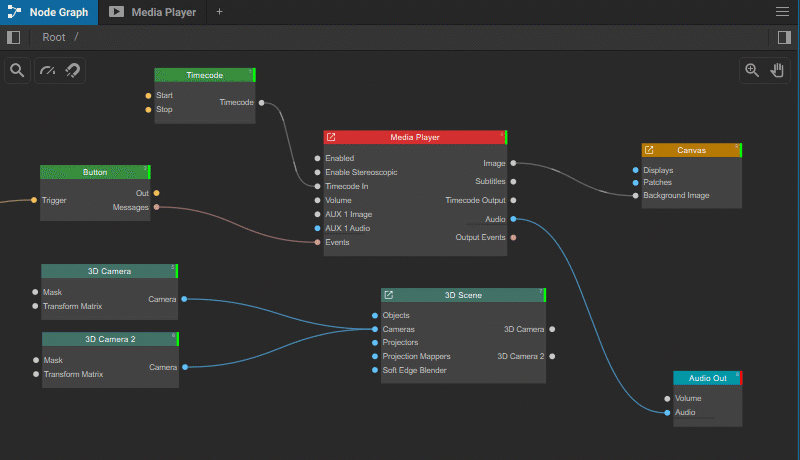The height and width of the screenshot is (460, 800).
Task: Click 3D Camera 2 node's Camera output port
Action: 185,367
